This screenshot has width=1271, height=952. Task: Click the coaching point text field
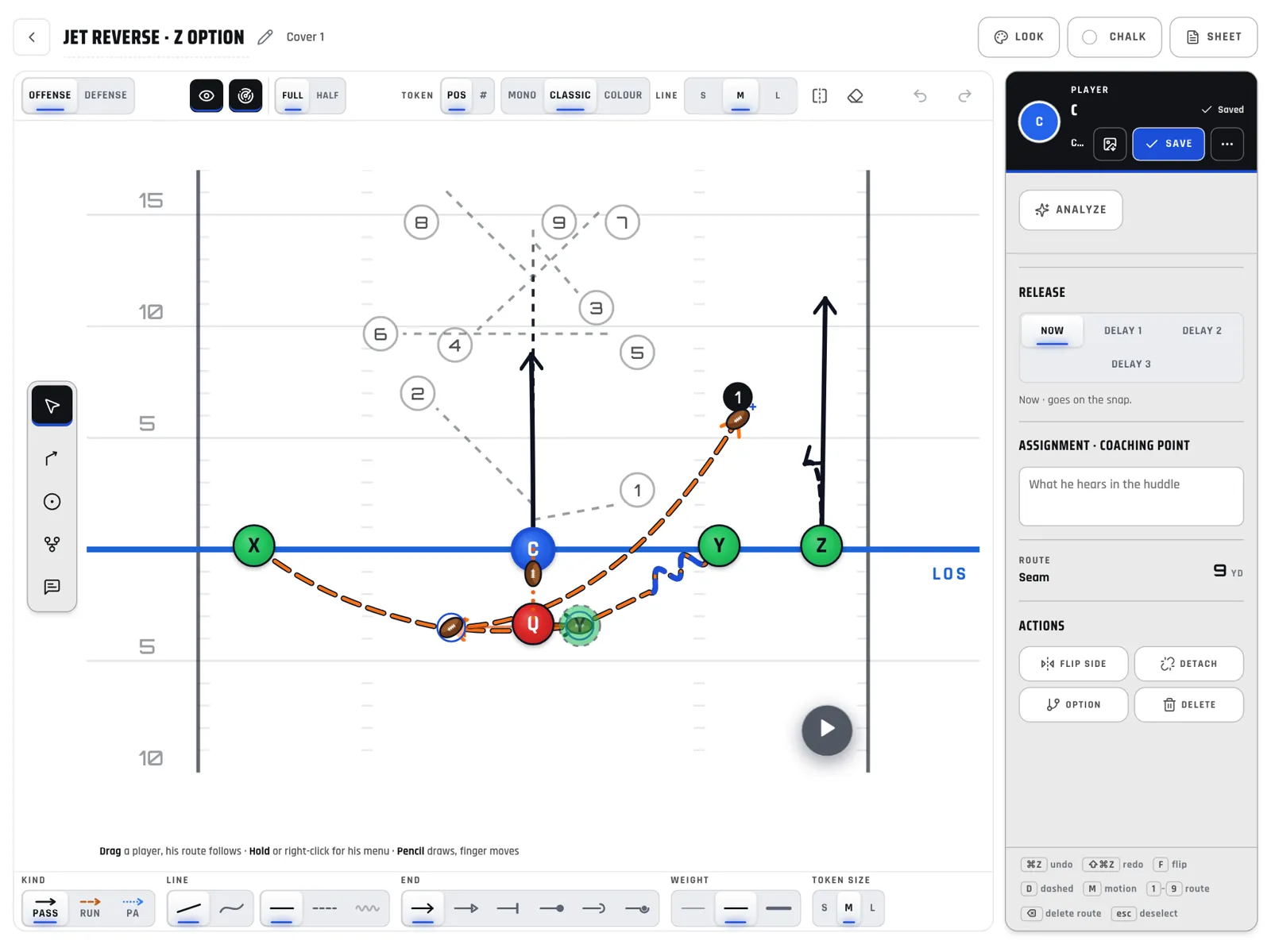pos(1130,496)
